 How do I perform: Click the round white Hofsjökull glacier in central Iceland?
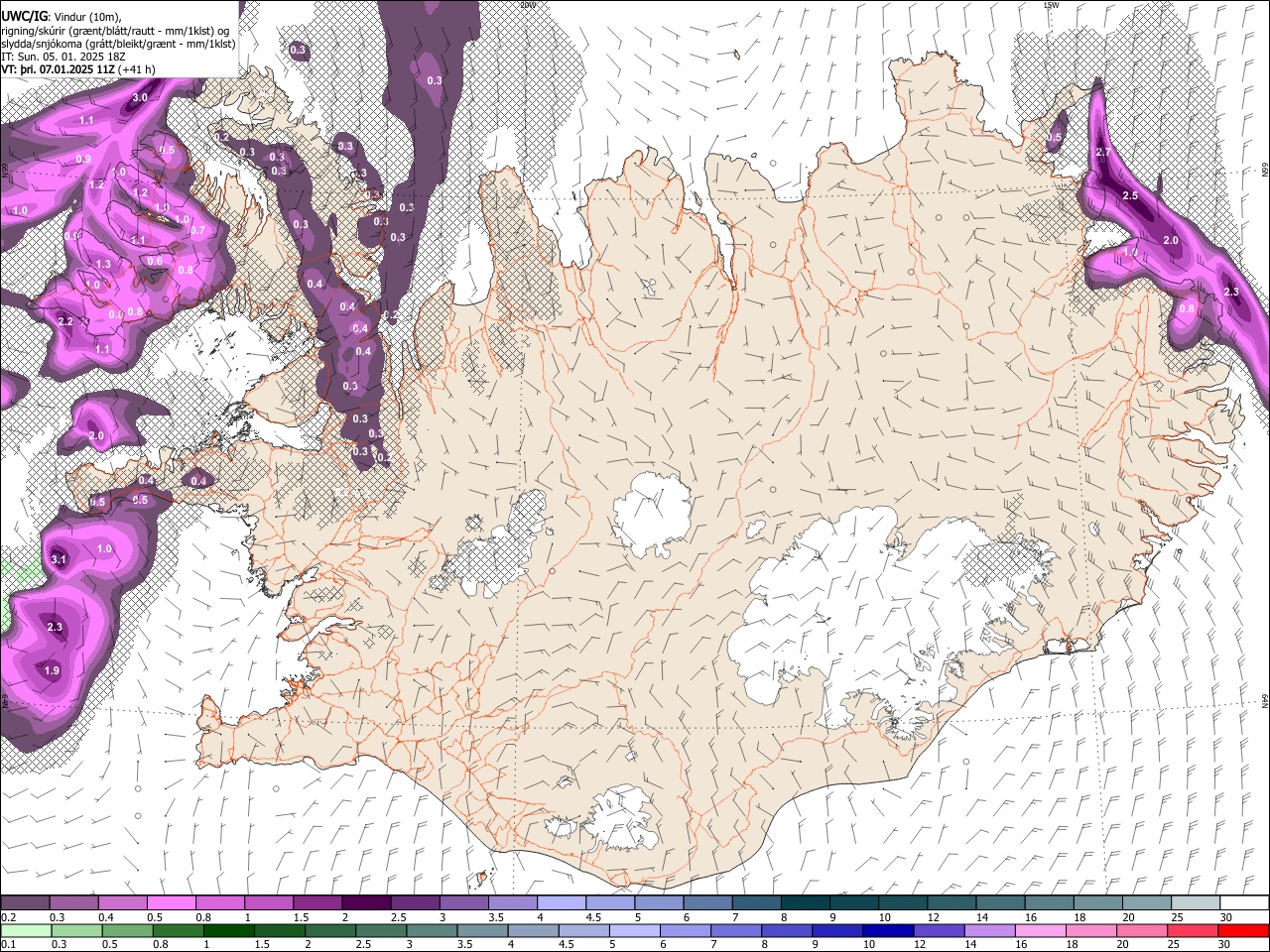click(x=652, y=512)
